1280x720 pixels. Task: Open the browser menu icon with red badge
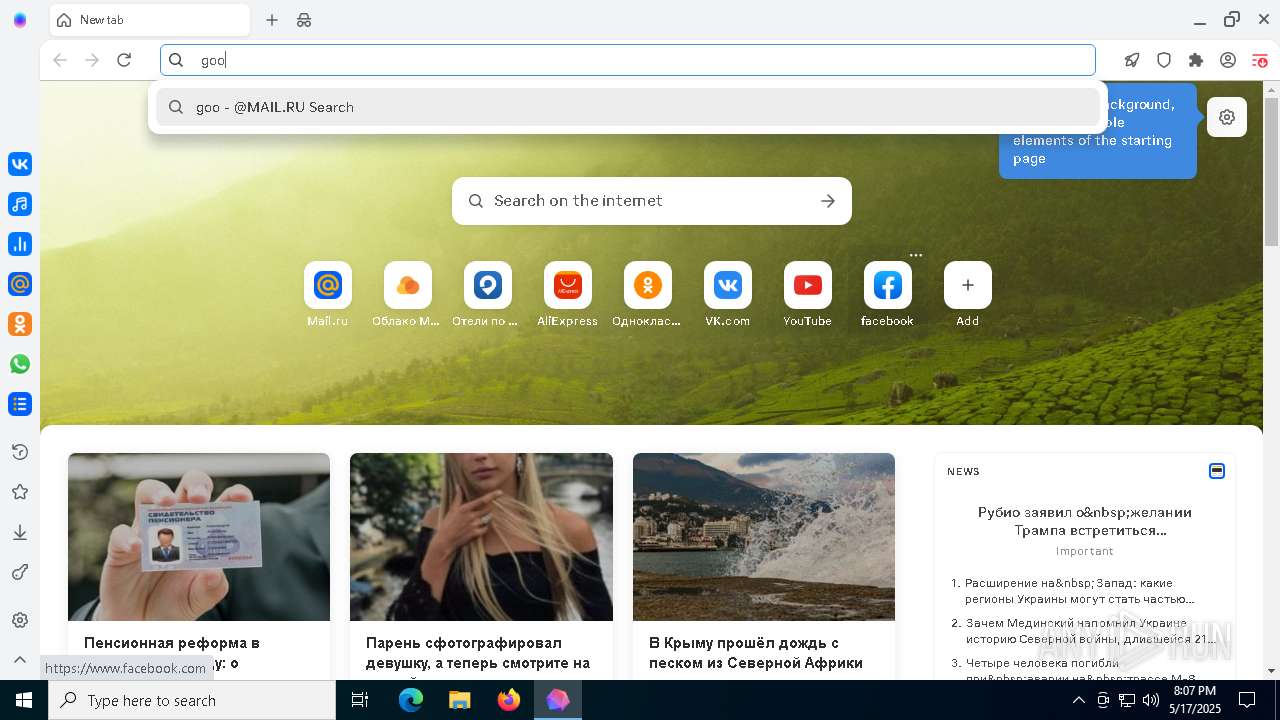point(1260,60)
